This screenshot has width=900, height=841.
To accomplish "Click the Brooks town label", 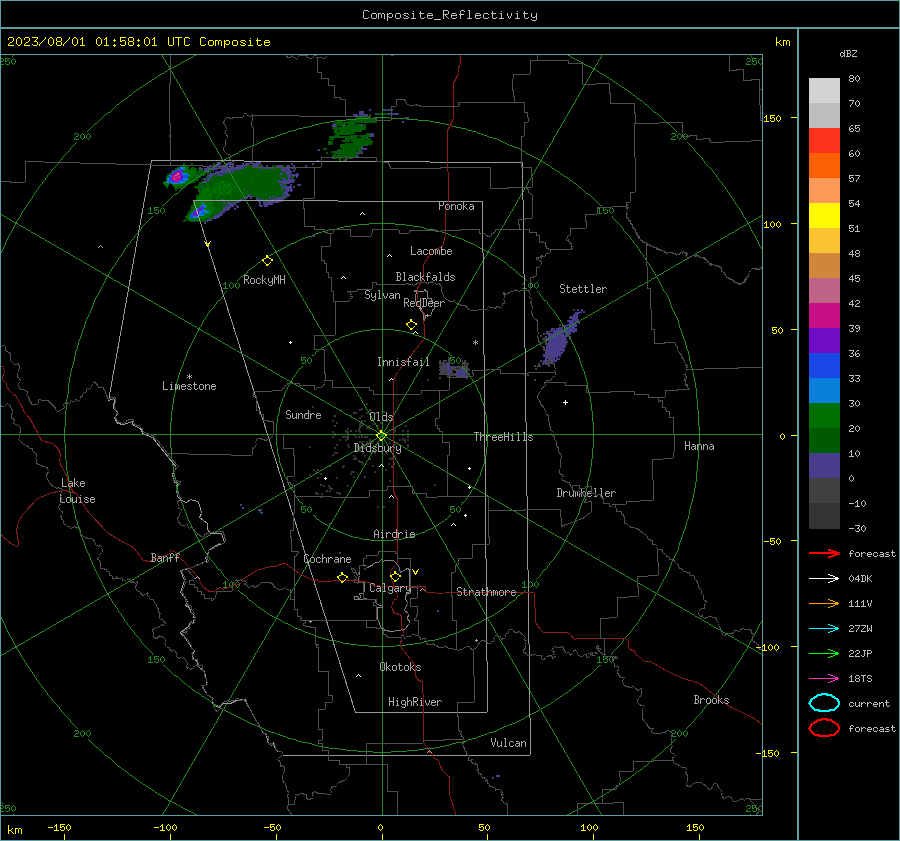I will [711, 700].
